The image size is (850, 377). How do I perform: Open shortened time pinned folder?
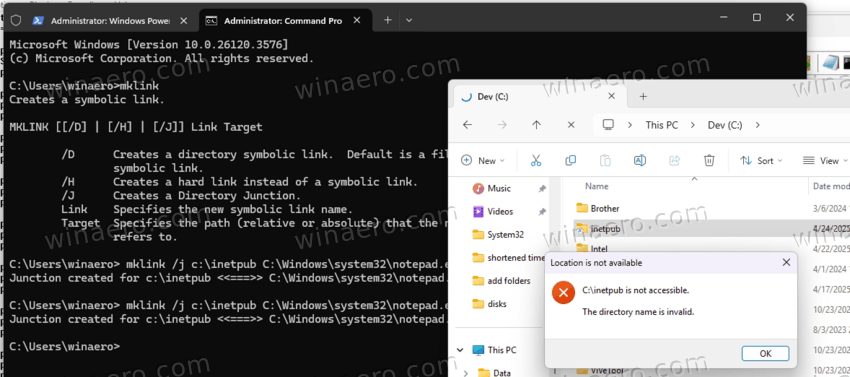(508, 258)
